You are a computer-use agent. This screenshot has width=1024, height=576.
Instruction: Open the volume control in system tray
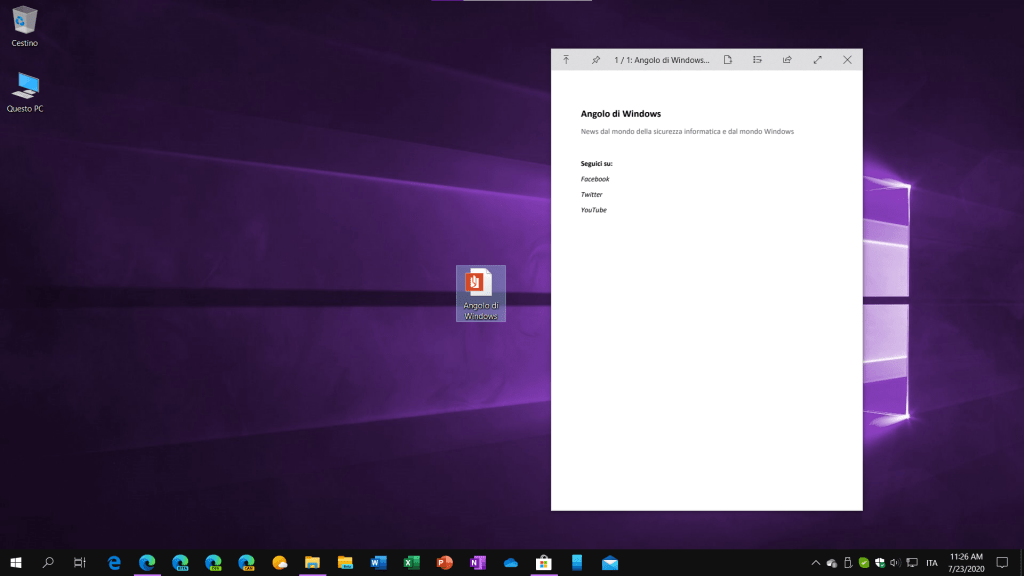click(896, 563)
